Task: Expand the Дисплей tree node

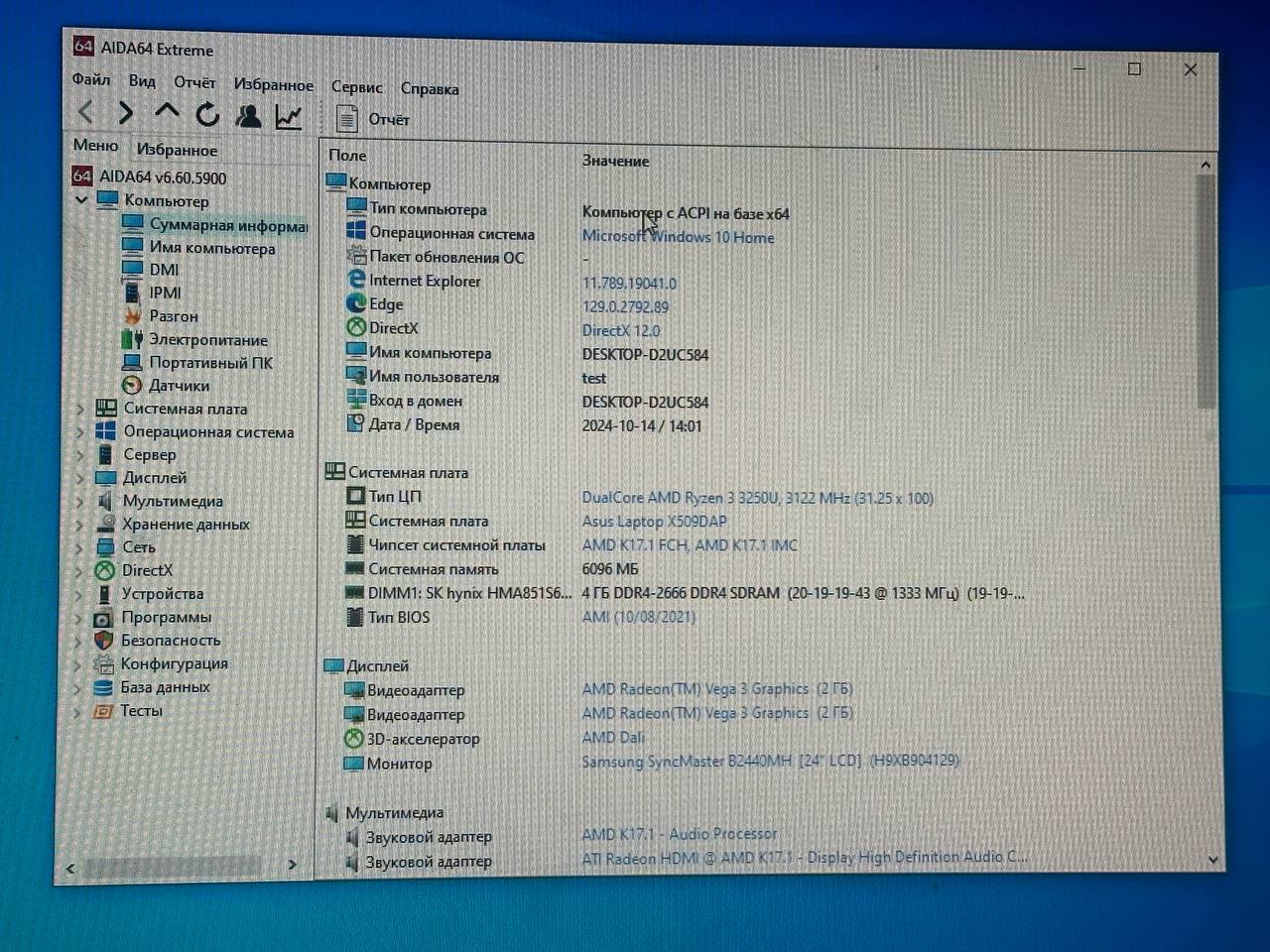Action: click(80, 478)
